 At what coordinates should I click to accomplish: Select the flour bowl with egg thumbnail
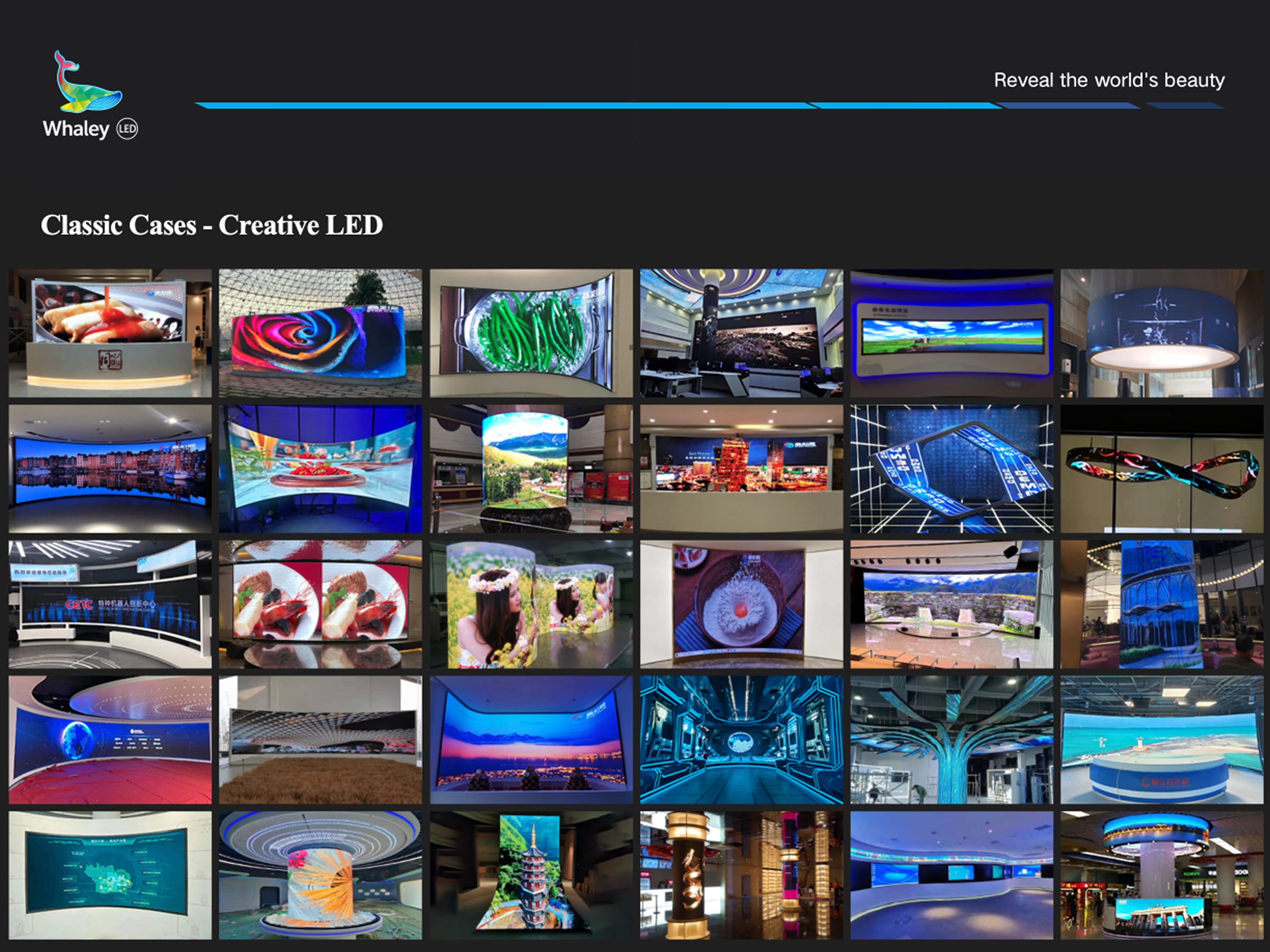click(741, 603)
